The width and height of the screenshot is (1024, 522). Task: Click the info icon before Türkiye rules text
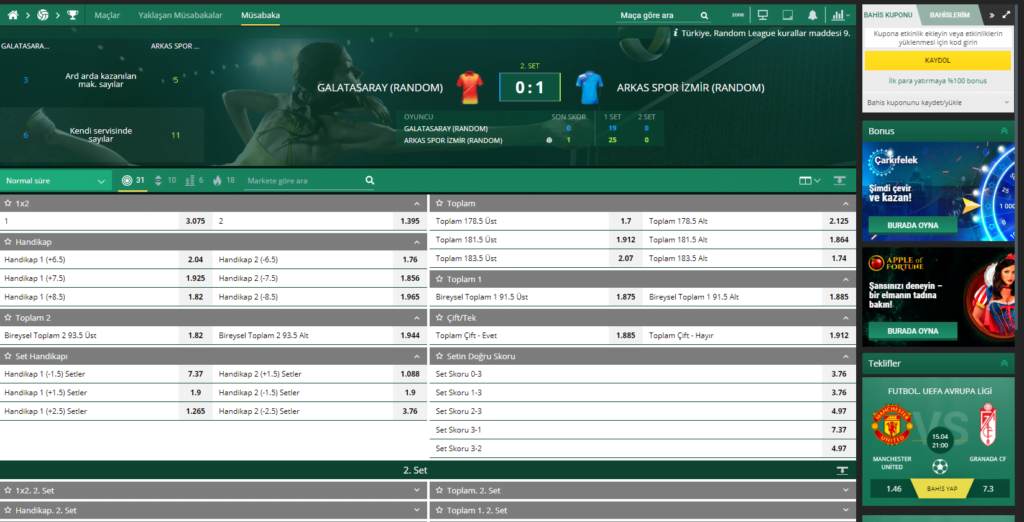click(x=676, y=32)
